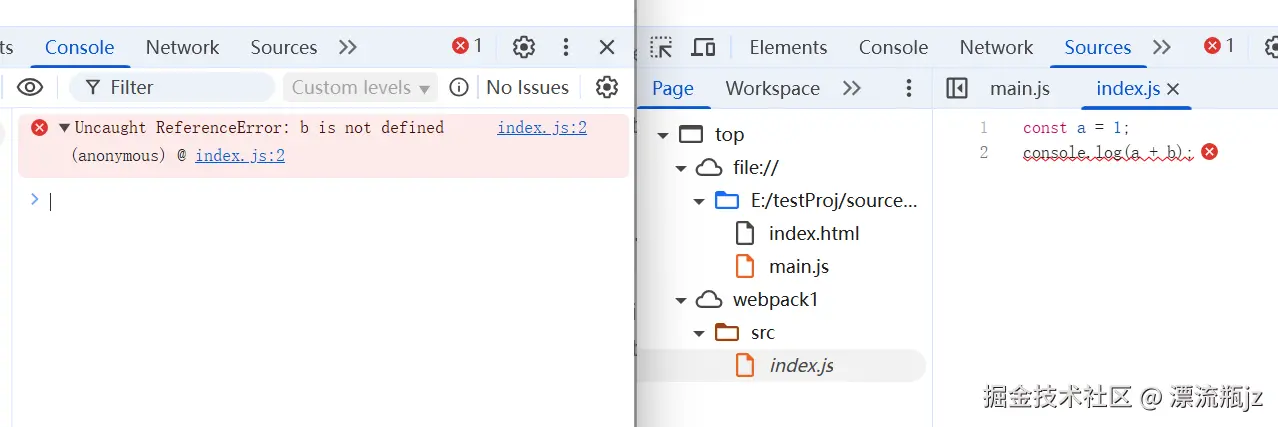Collapse the src folder
This screenshot has width=1278, height=427.
(699, 332)
